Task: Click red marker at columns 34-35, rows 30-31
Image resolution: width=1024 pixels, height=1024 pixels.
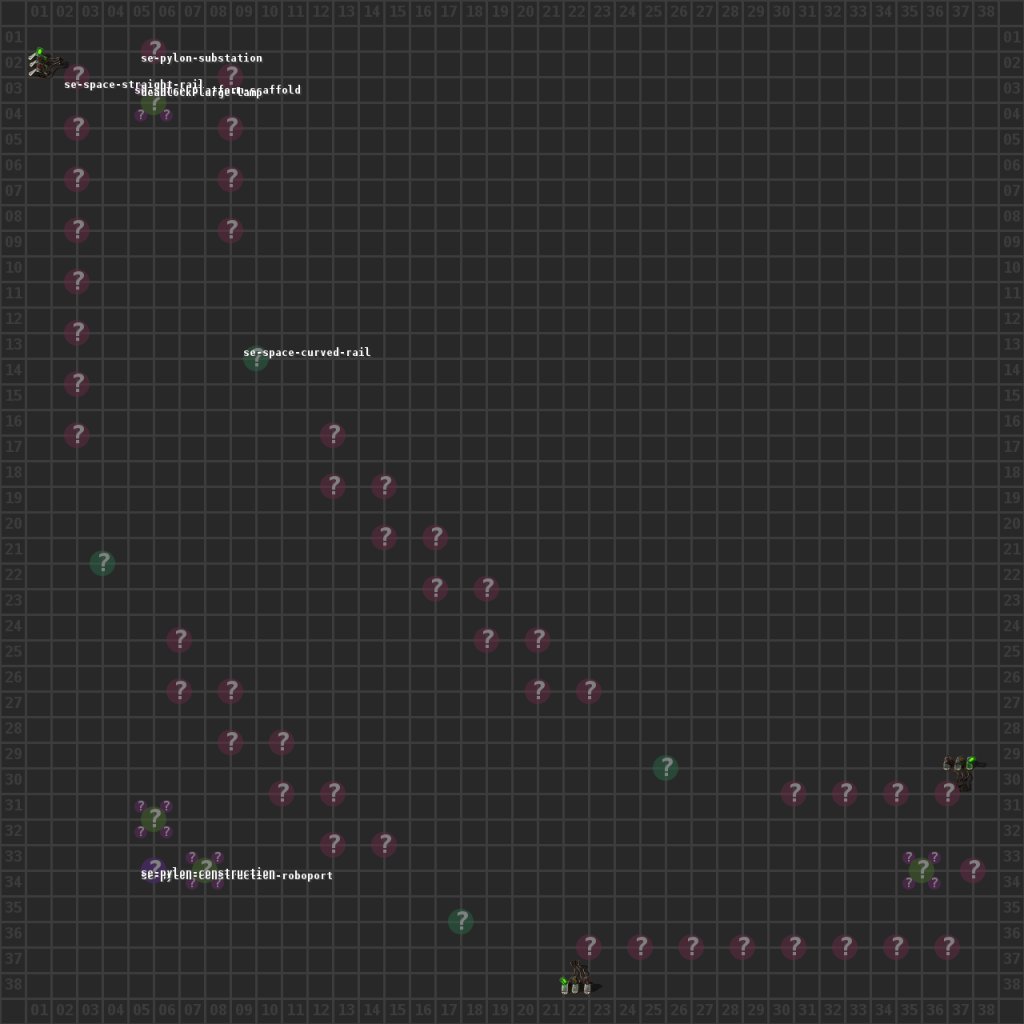Action: [896, 793]
